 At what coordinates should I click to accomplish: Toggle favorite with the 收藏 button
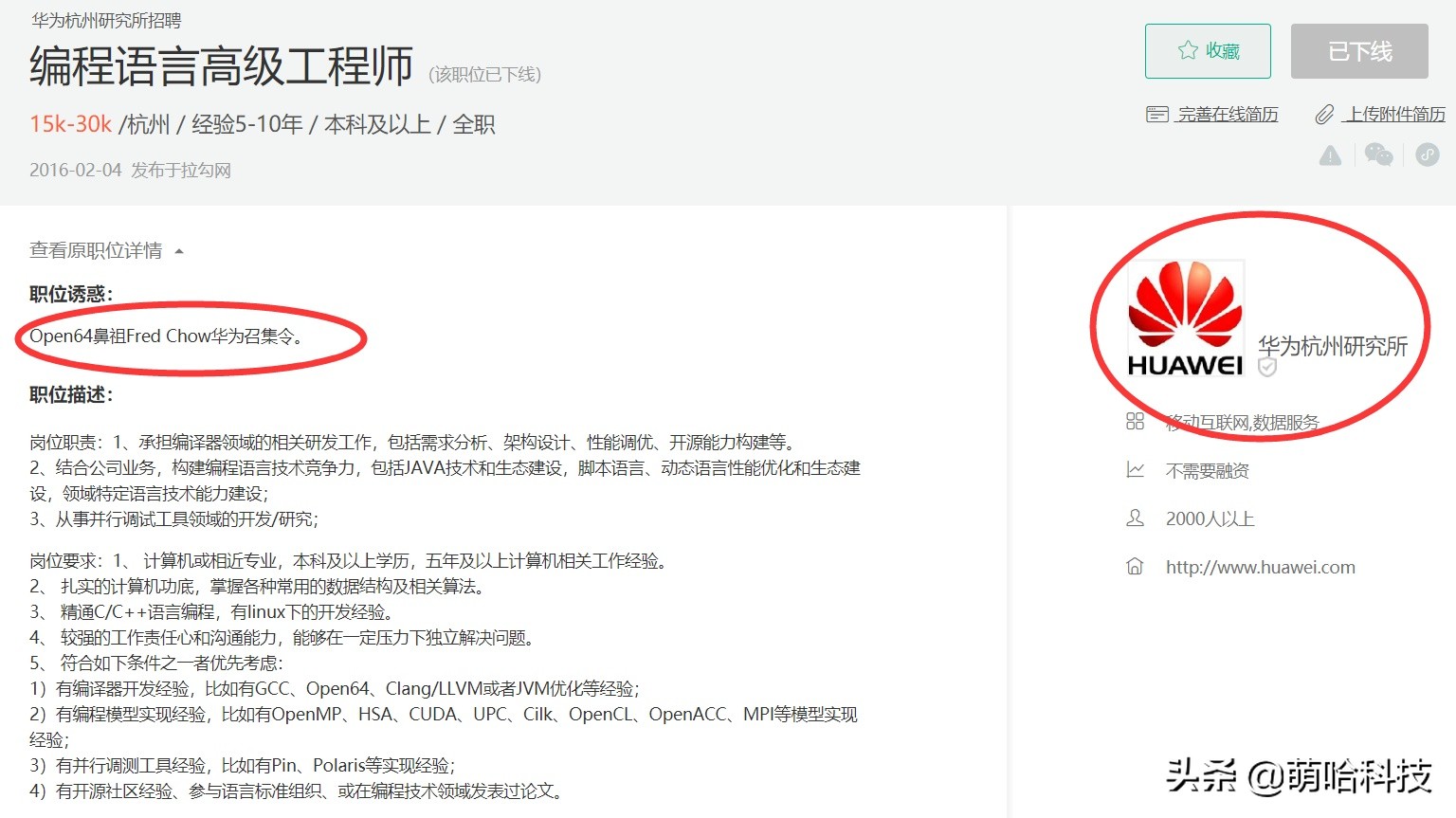(1208, 52)
